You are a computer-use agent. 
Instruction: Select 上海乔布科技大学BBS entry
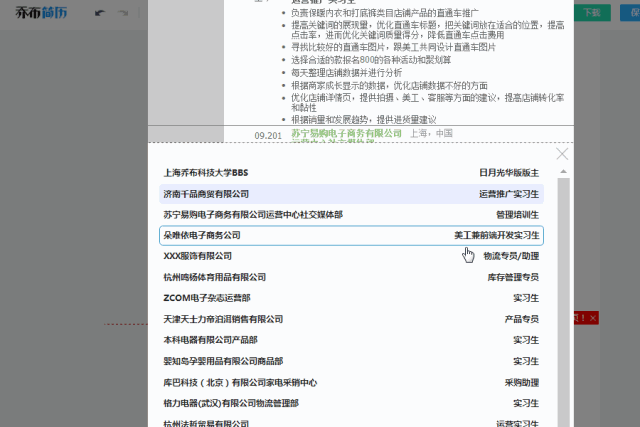(x=351, y=173)
